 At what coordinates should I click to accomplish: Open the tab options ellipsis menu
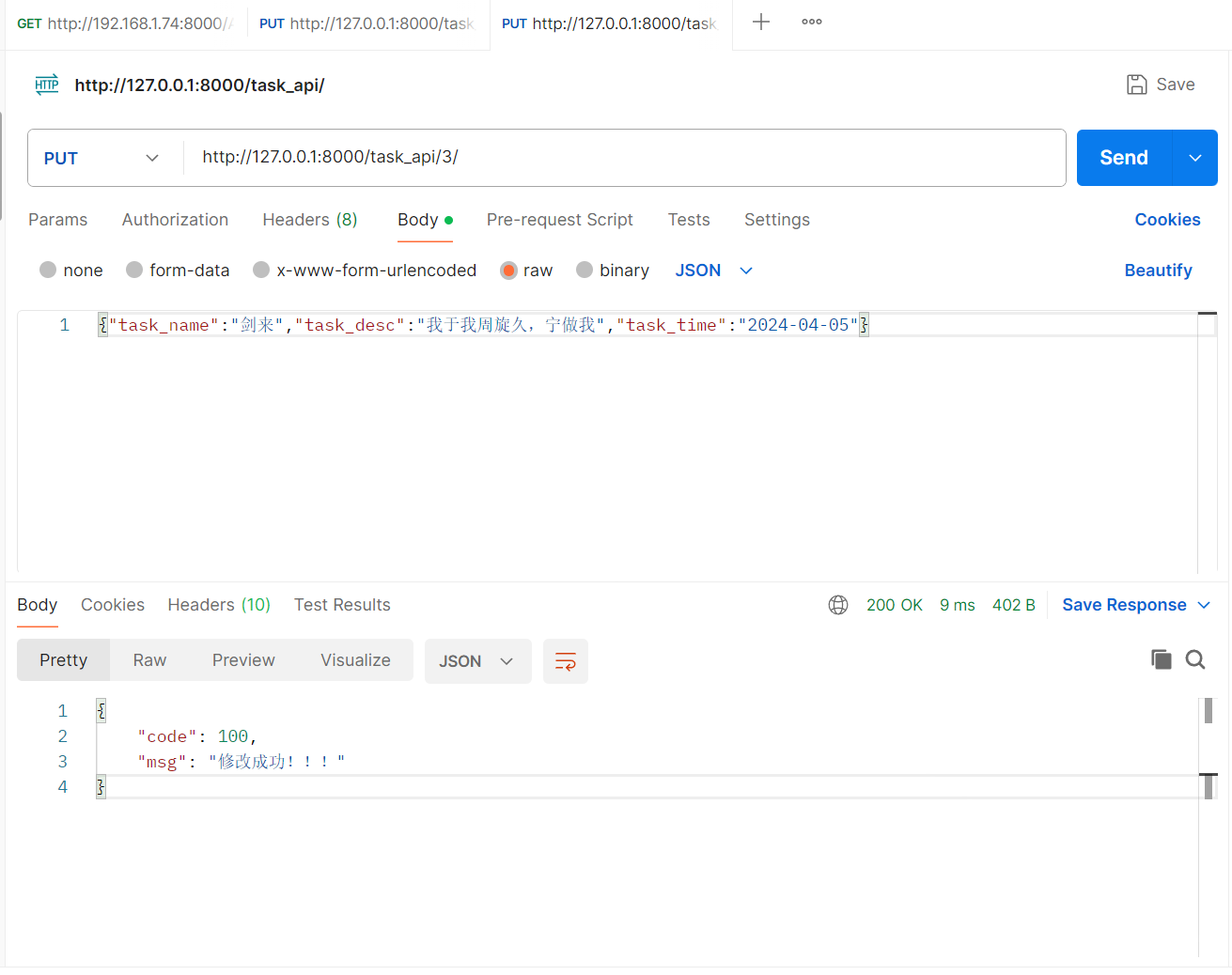[812, 22]
